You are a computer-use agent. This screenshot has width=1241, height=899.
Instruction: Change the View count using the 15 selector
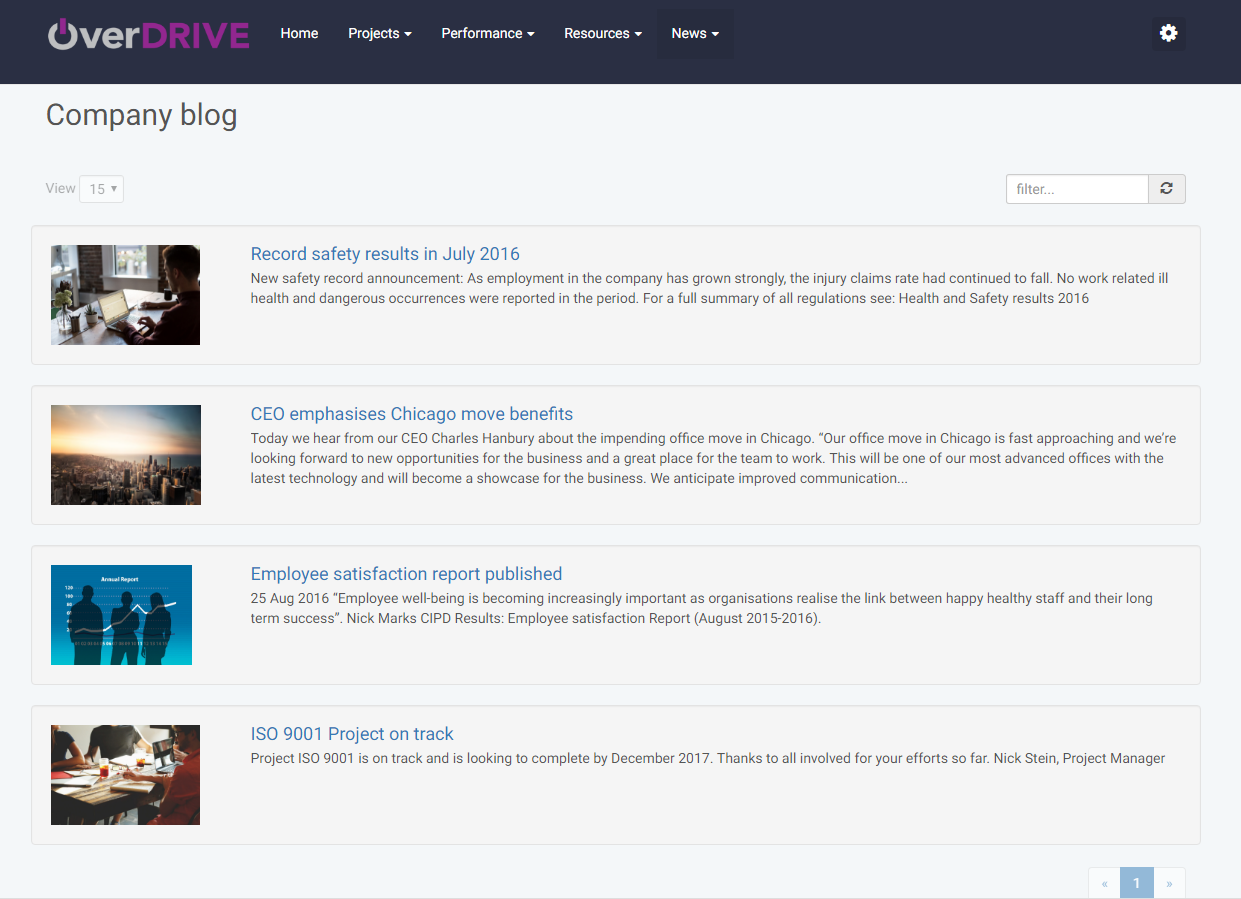[101, 188]
